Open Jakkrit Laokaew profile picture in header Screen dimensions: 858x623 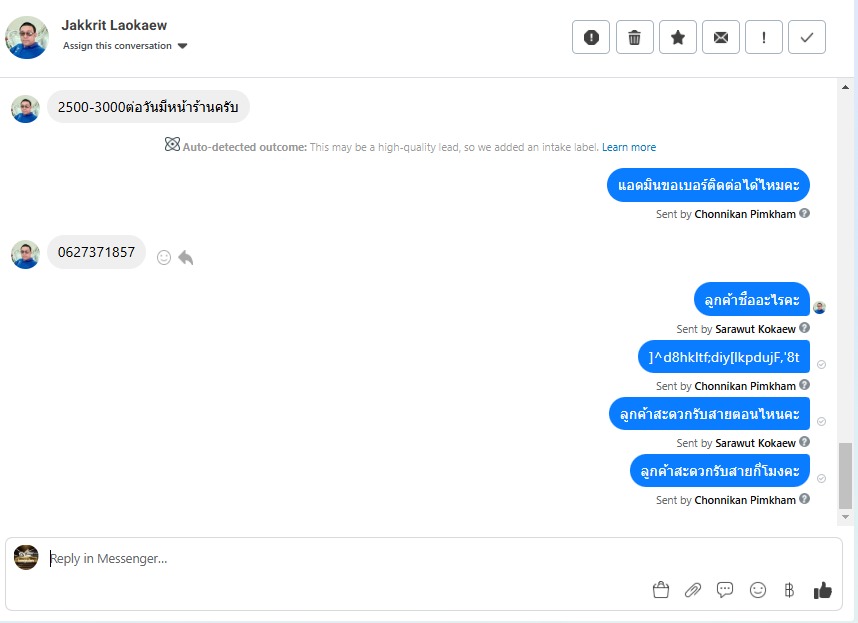pos(27,37)
